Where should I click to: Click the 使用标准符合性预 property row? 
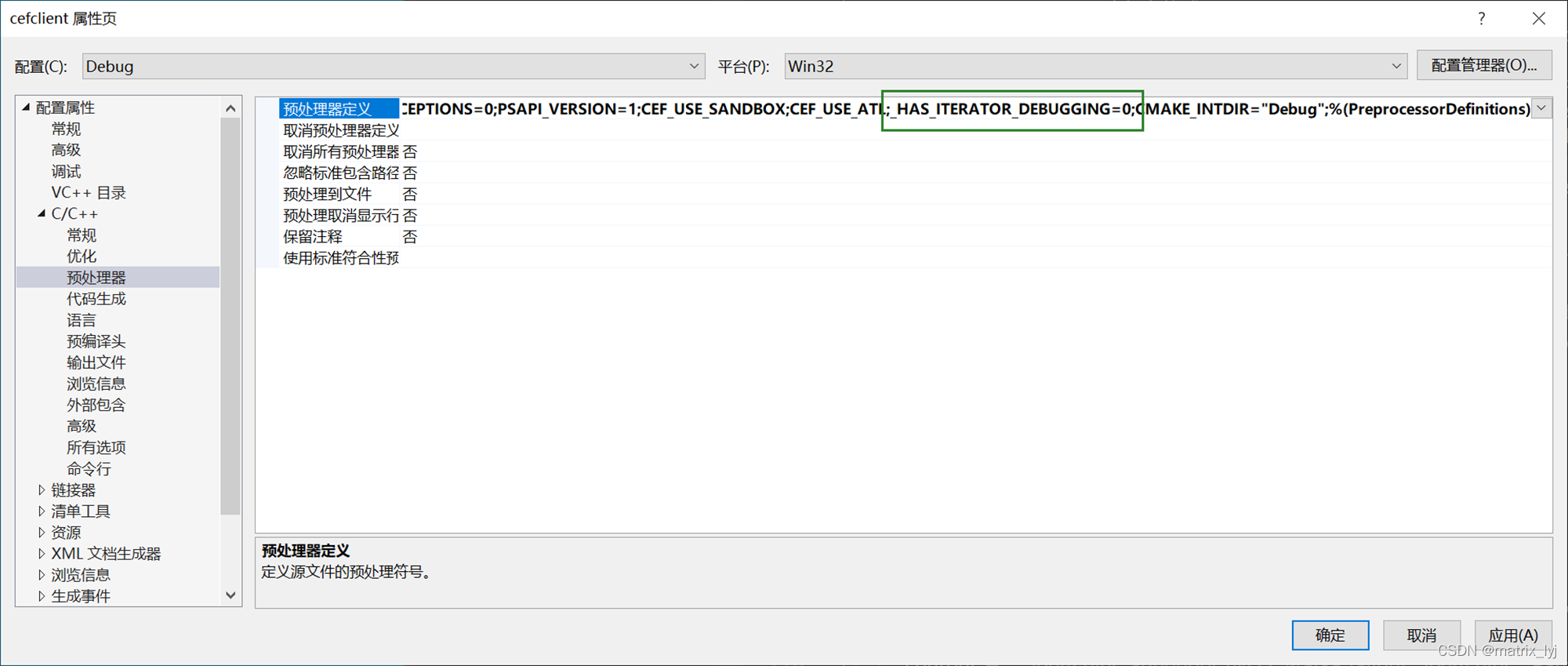(x=915, y=257)
